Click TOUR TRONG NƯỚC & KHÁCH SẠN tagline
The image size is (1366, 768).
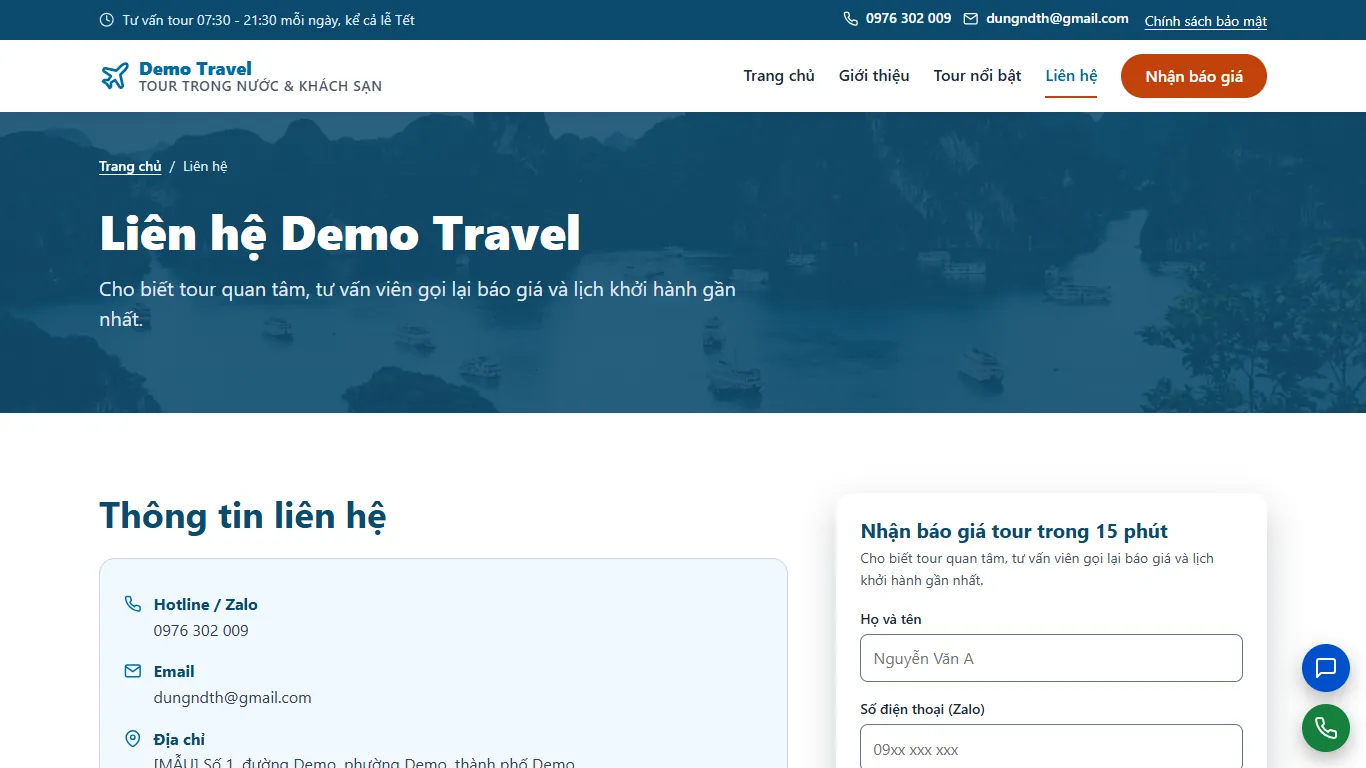click(x=260, y=87)
